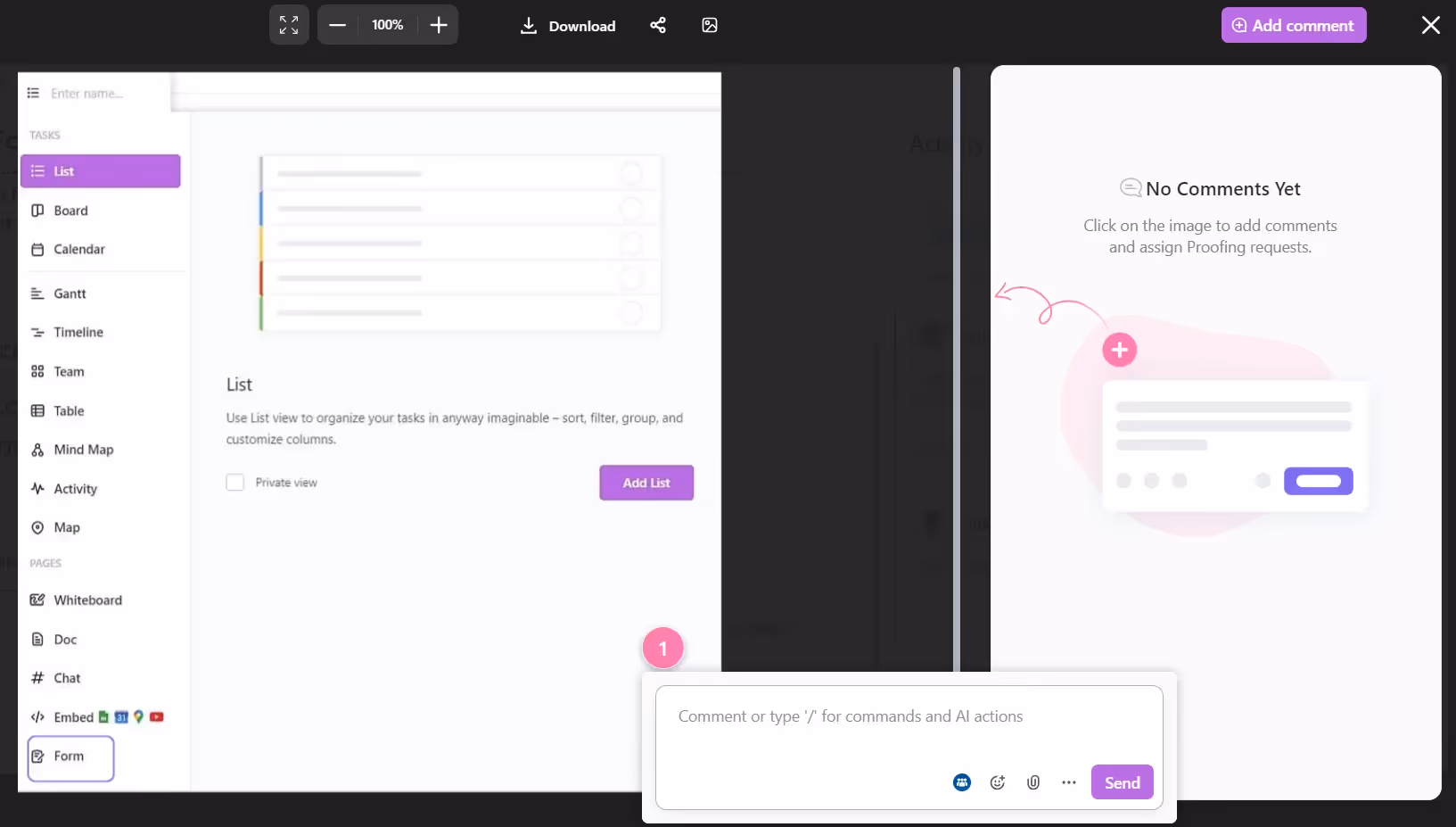Image resolution: width=1456 pixels, height=827 pixels.
Task: Expand image to fullscreen view
Action: 289,25
